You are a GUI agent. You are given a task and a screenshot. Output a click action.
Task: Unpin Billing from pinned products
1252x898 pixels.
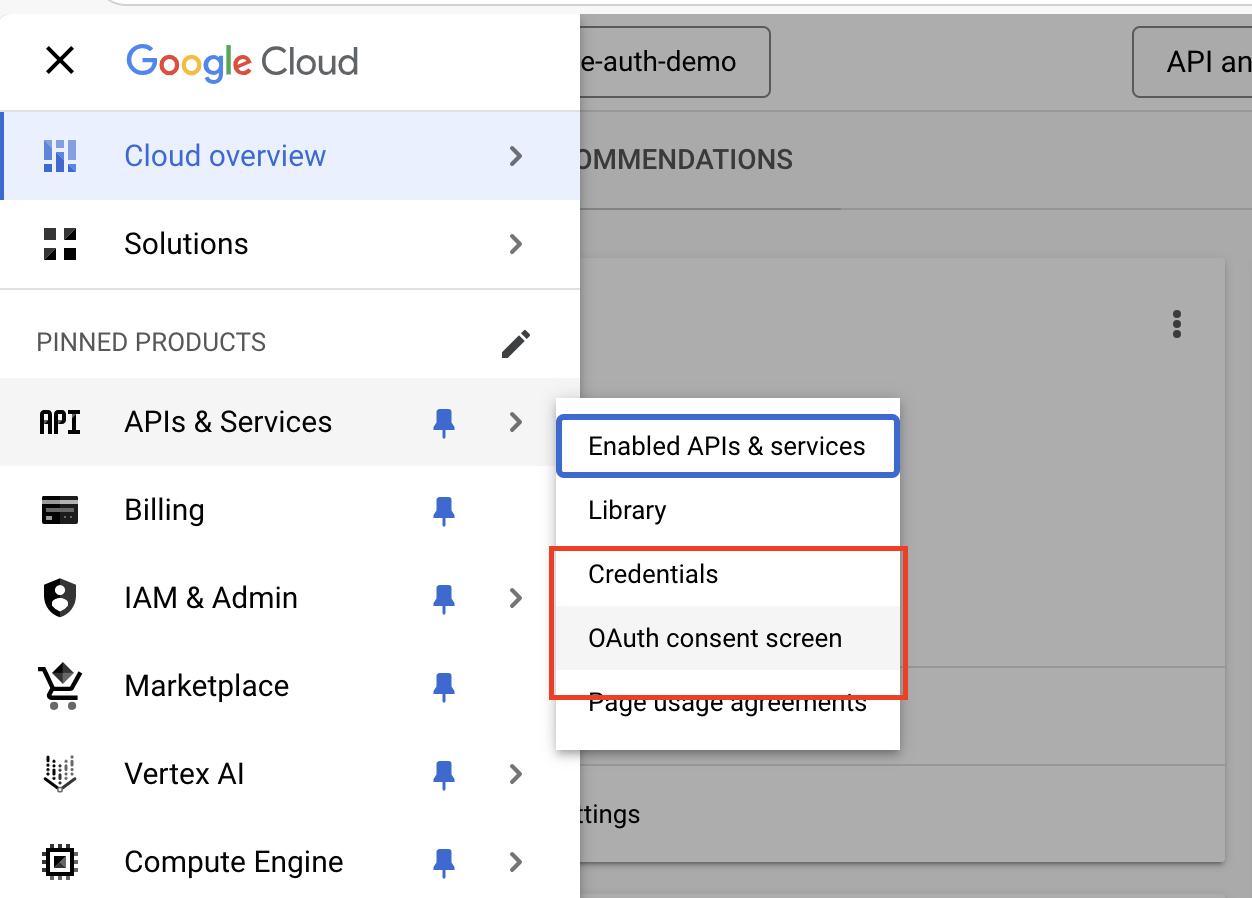(x=444, y=511)
